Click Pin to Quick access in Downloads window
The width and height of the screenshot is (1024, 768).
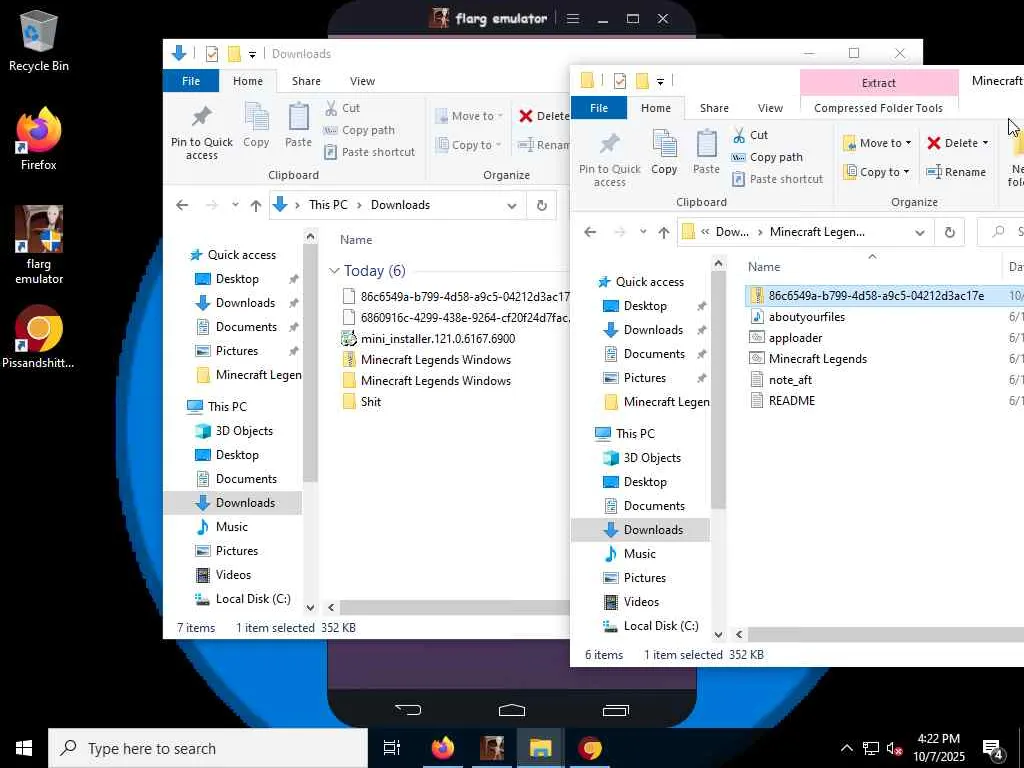[x=202, y=132]
